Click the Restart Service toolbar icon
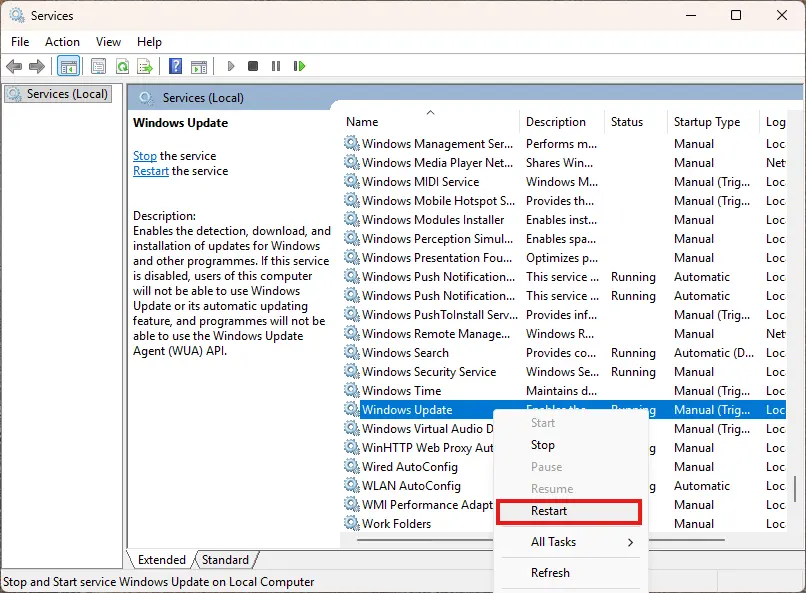The width and height of the screenshot is (806, 593). click(299, 66)
